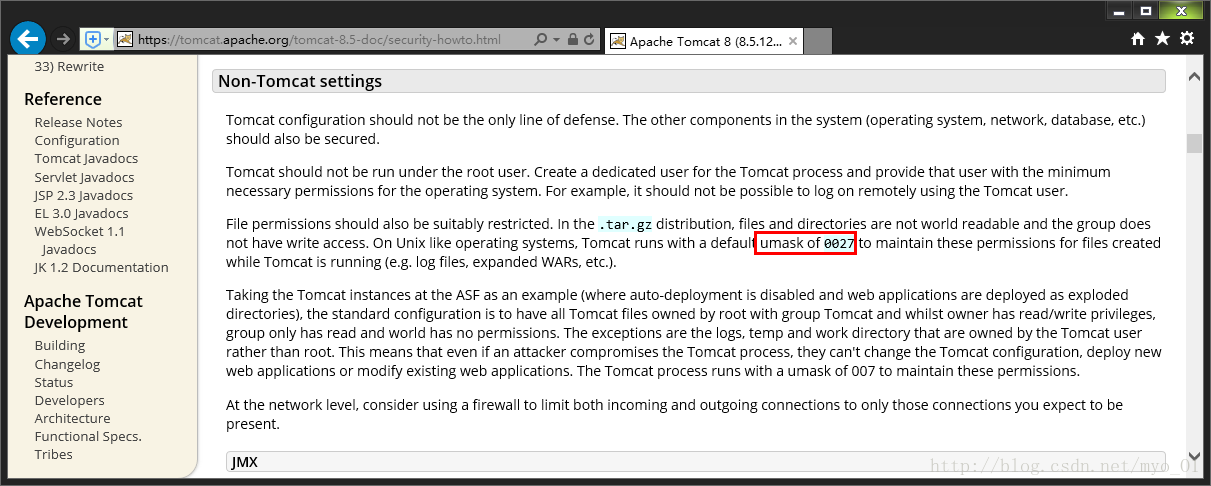The height and width of the screenshot is (486, 1211).
Task: Click the padlock security icon
Action: 573,40
